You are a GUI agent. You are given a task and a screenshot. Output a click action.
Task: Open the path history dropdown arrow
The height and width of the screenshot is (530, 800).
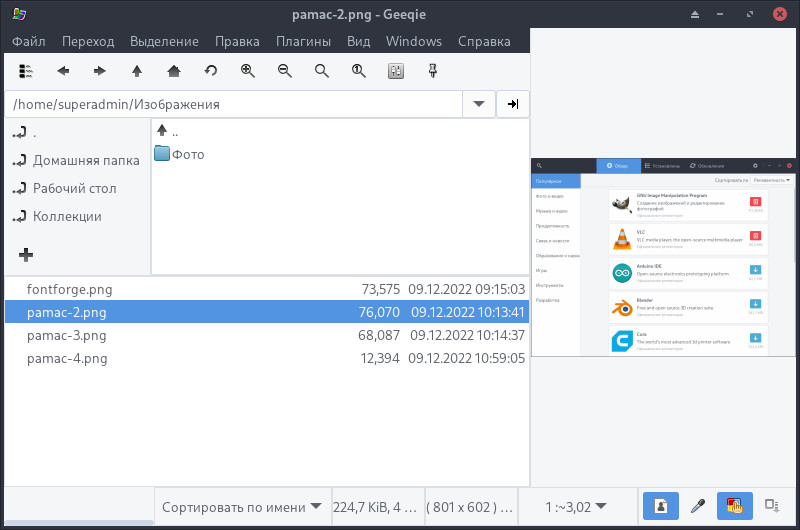[478, 104]
